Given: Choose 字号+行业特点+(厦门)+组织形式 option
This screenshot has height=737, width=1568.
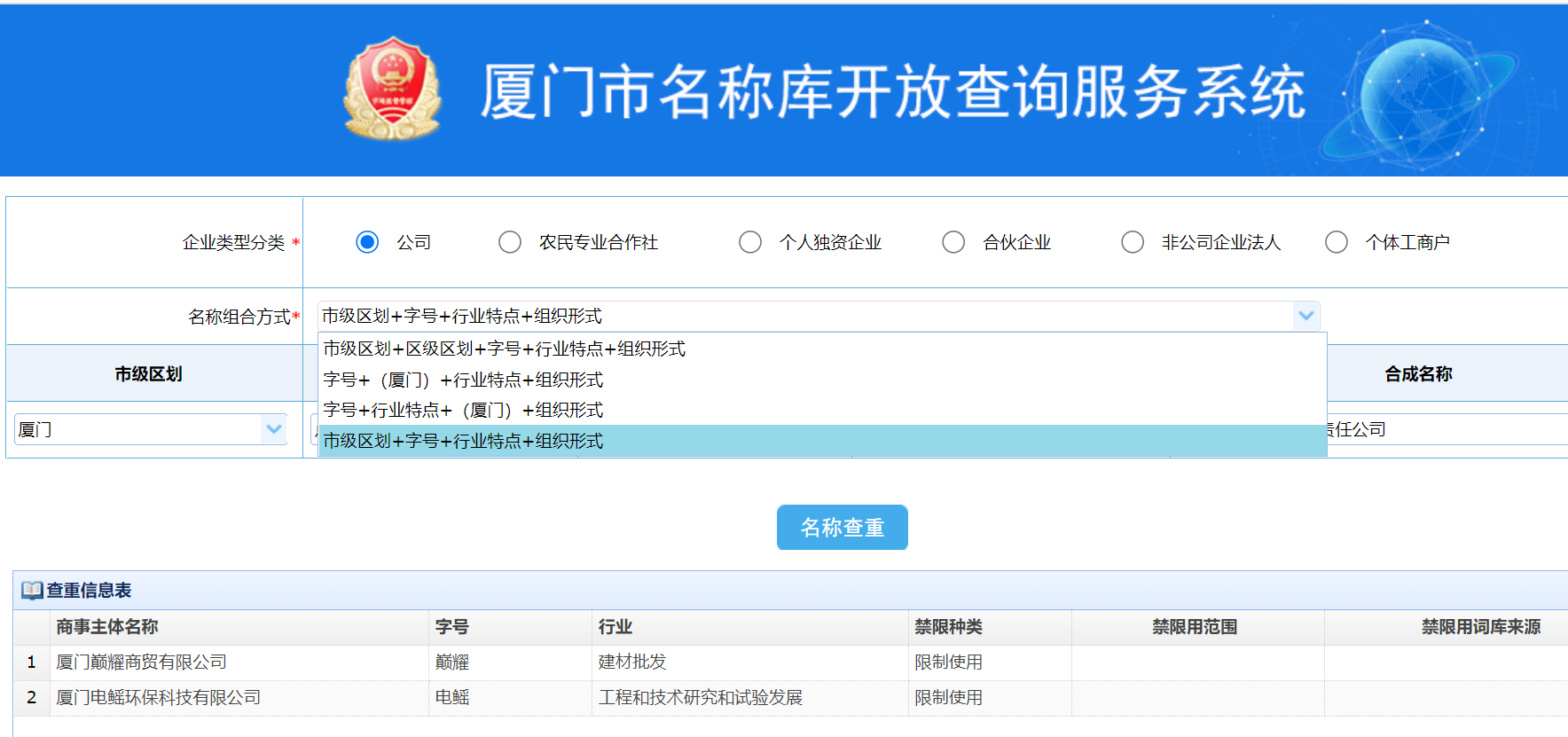Looking at the screenshot, I should [822, 410].
